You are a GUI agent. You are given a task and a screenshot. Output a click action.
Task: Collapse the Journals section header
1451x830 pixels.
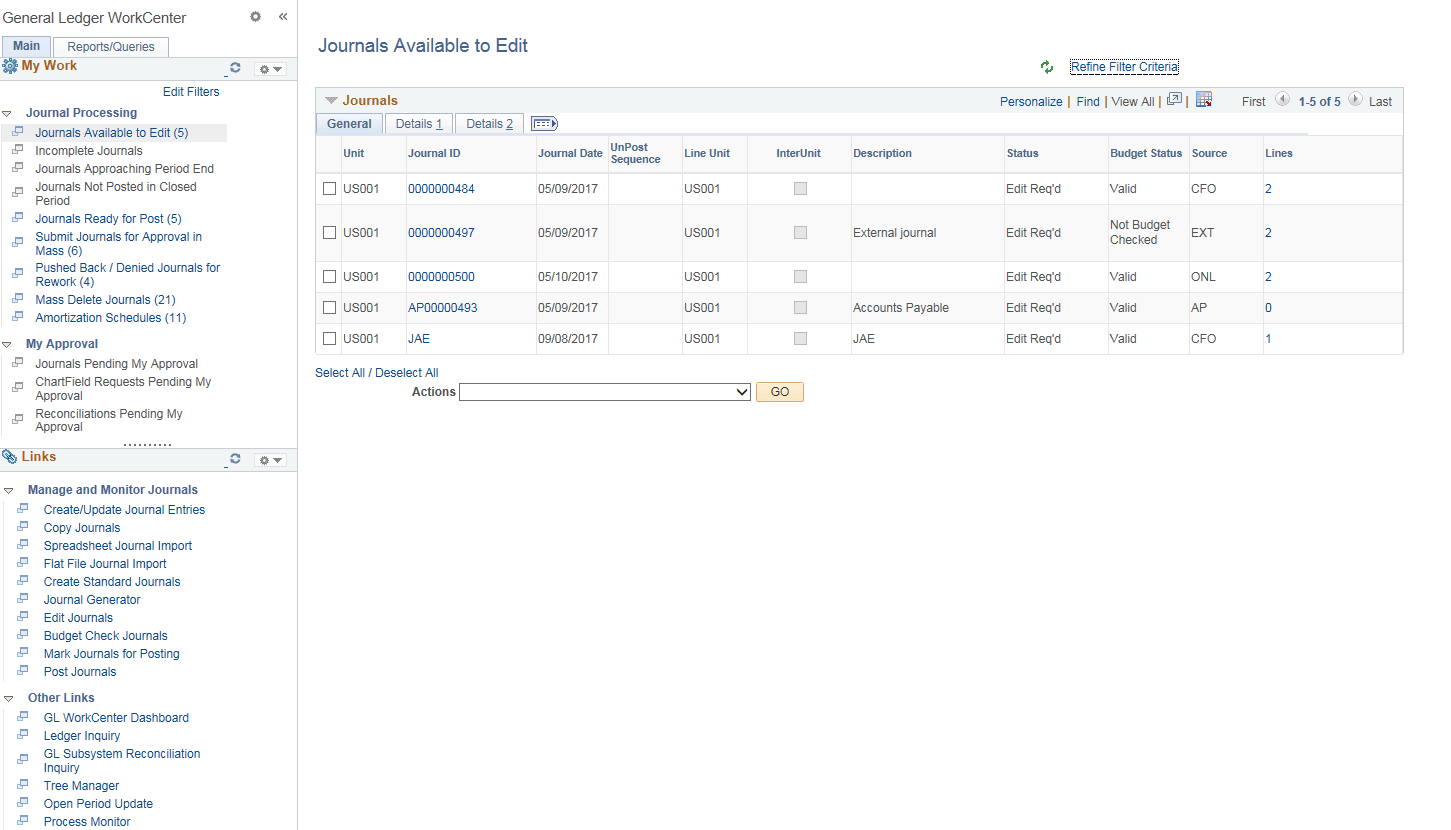(331, 100)
